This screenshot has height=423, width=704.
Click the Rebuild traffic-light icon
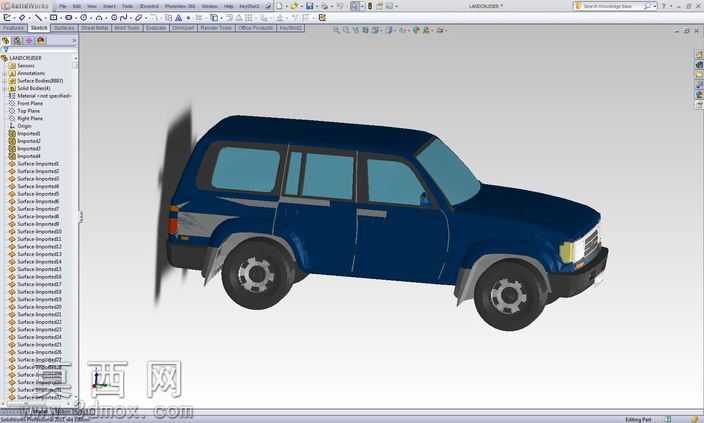click(370, 6)
